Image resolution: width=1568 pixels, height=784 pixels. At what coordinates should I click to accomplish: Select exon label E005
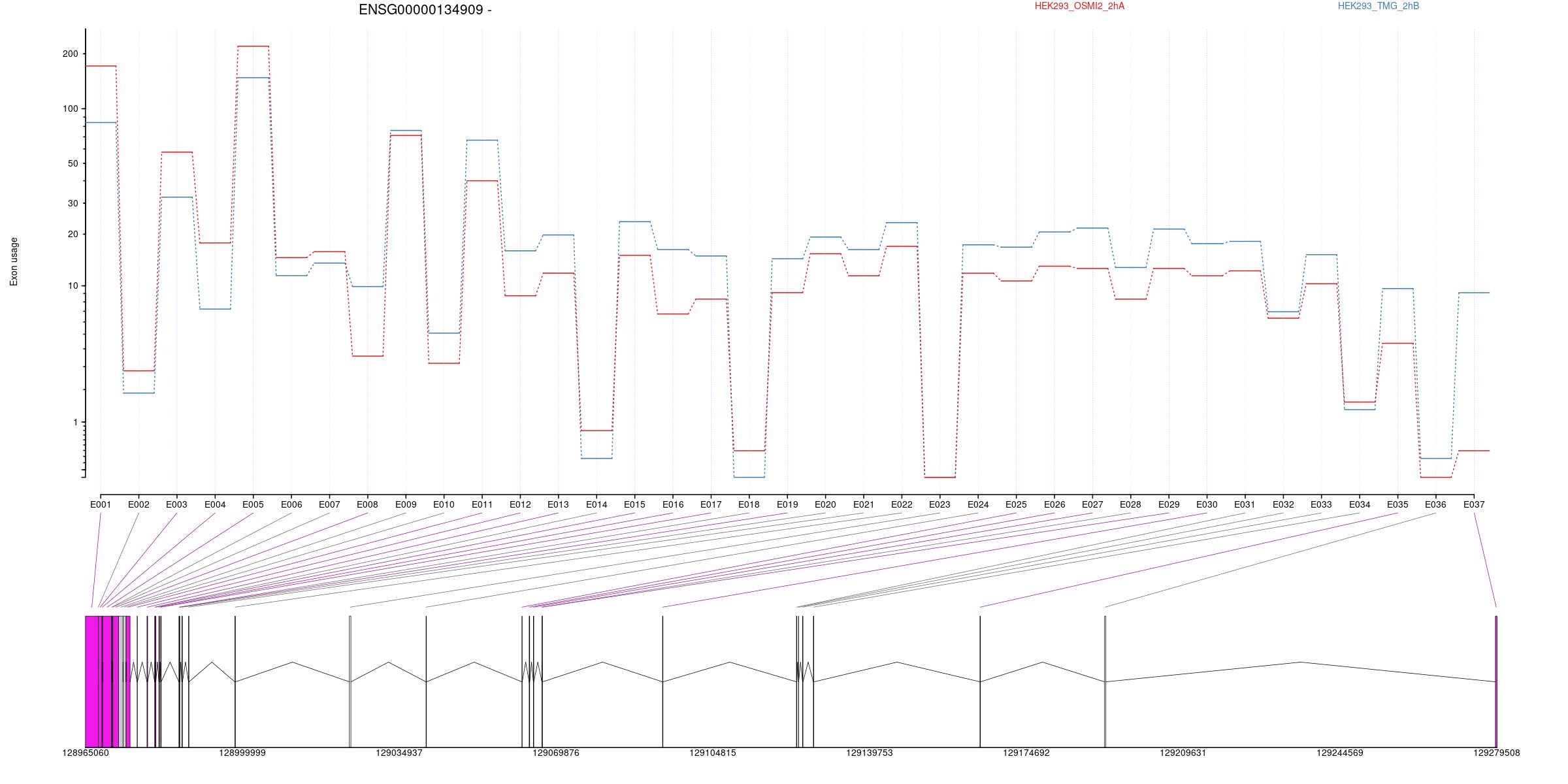pyautogui.click(x=253, y=504)
